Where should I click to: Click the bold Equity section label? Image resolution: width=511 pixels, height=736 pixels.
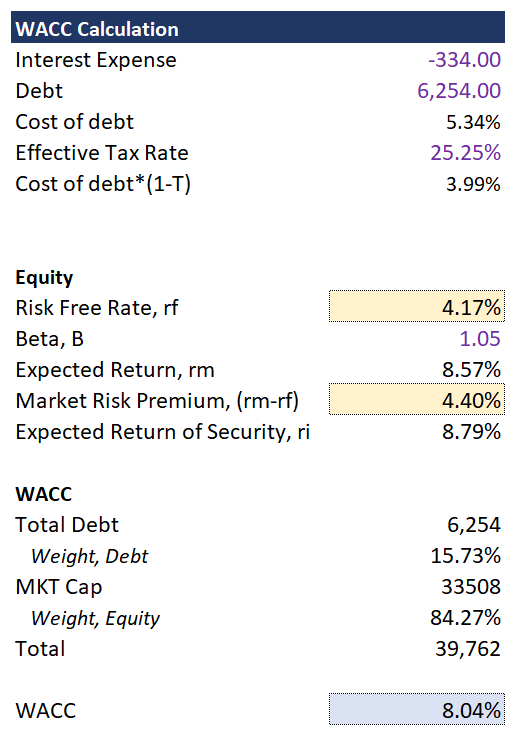point(44,277)
